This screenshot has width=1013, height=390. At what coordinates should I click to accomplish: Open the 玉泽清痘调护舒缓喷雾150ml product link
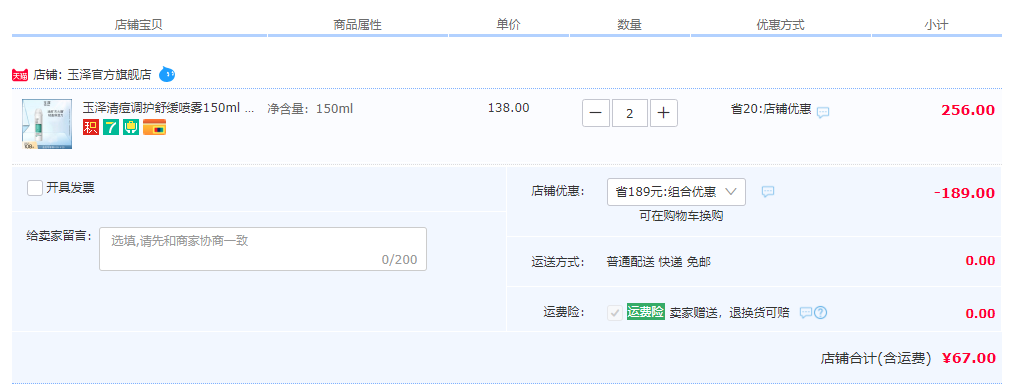click(169, 108)
